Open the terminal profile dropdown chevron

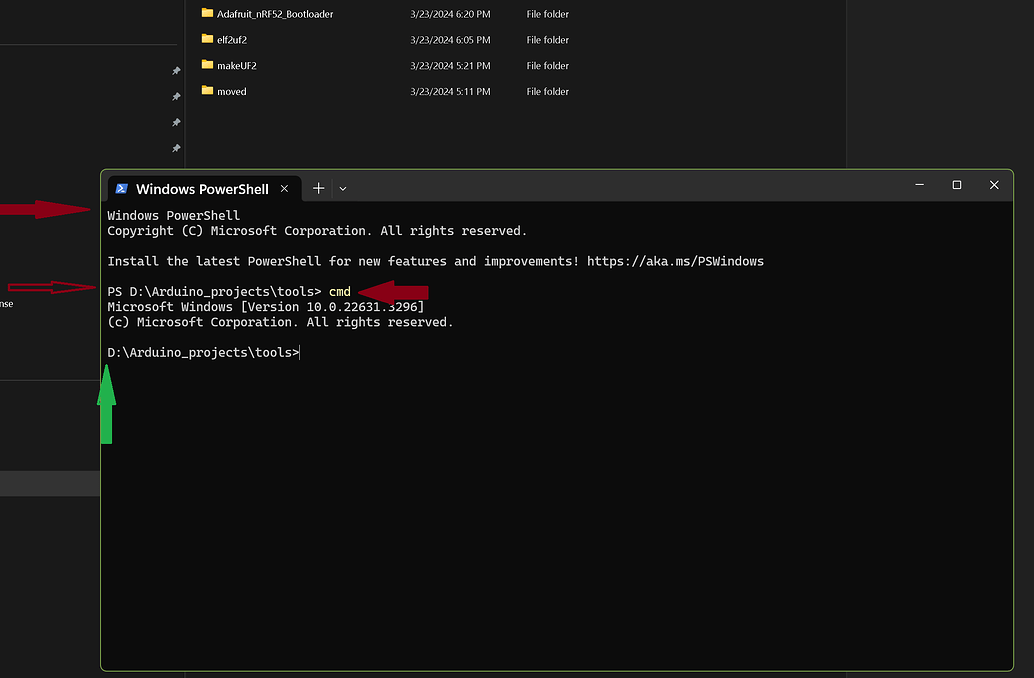pyautogui.click(x=342, y=188)
